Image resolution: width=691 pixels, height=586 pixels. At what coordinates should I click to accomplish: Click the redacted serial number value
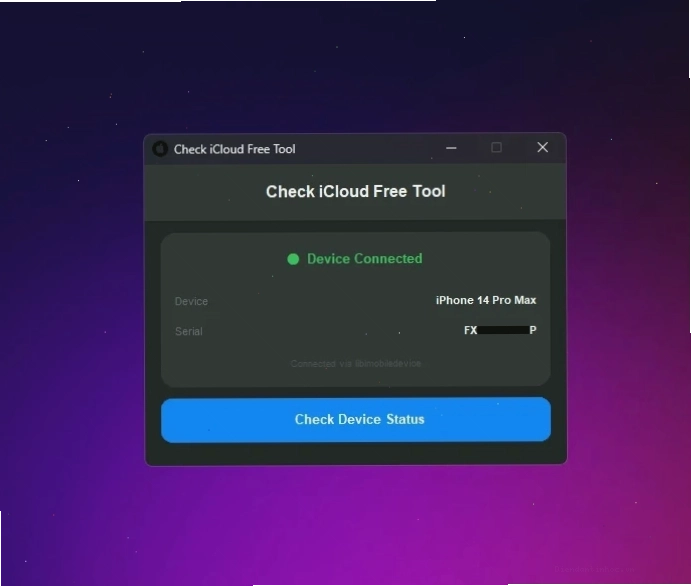tap(500, 330)
